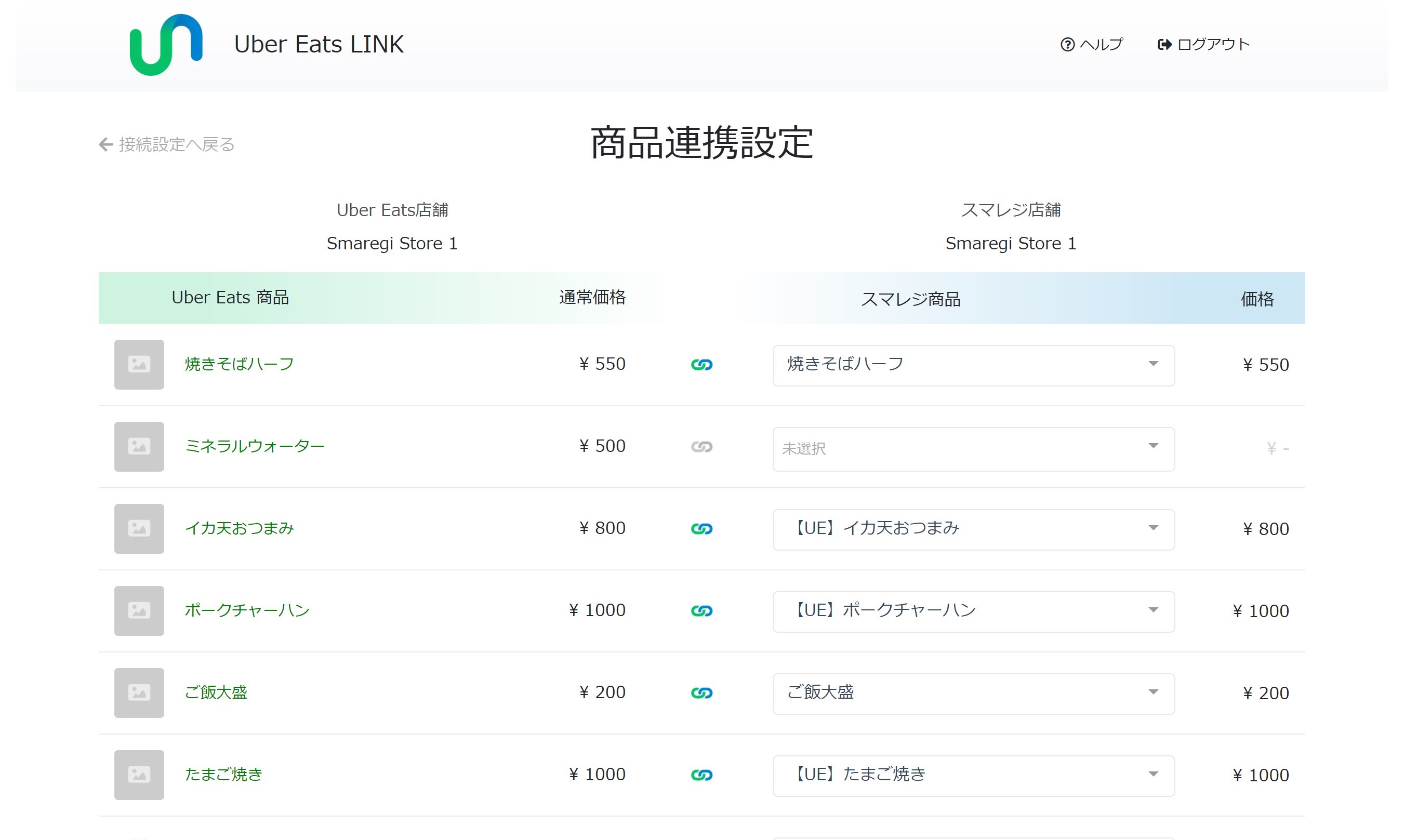Image resolution: width=1404 pixels, height=840 pixels.
Task: Click the image placeholder thumbnail for たまご焼き
Action: 139,775
